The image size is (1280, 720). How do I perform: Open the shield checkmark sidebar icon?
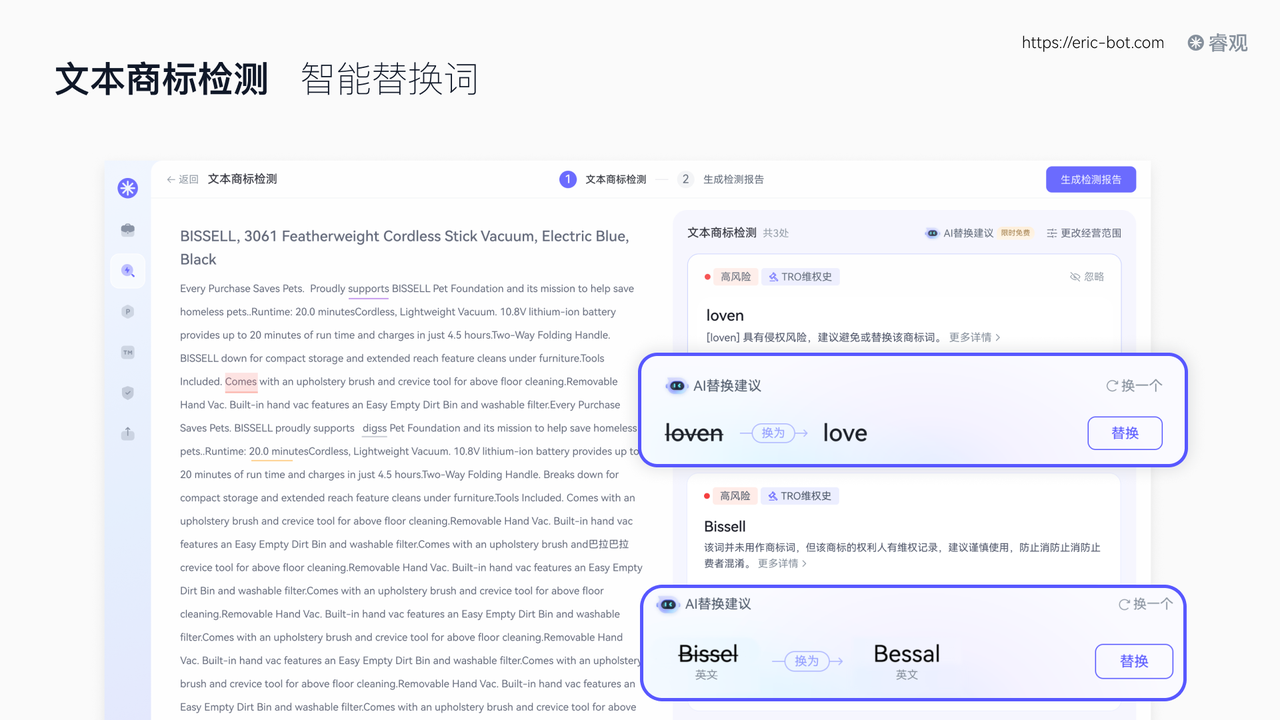coord(127,393)
